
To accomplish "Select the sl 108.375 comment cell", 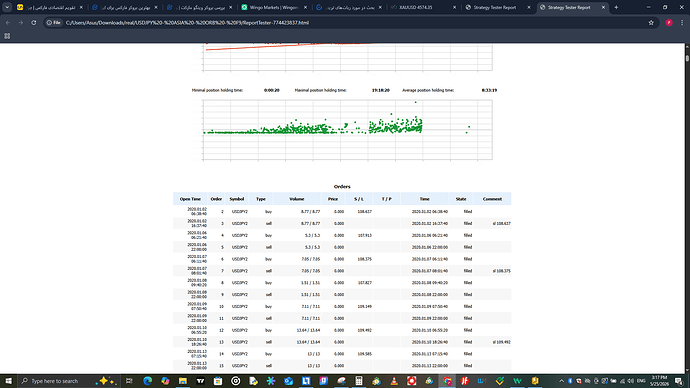I will click(x=502, y=271).
